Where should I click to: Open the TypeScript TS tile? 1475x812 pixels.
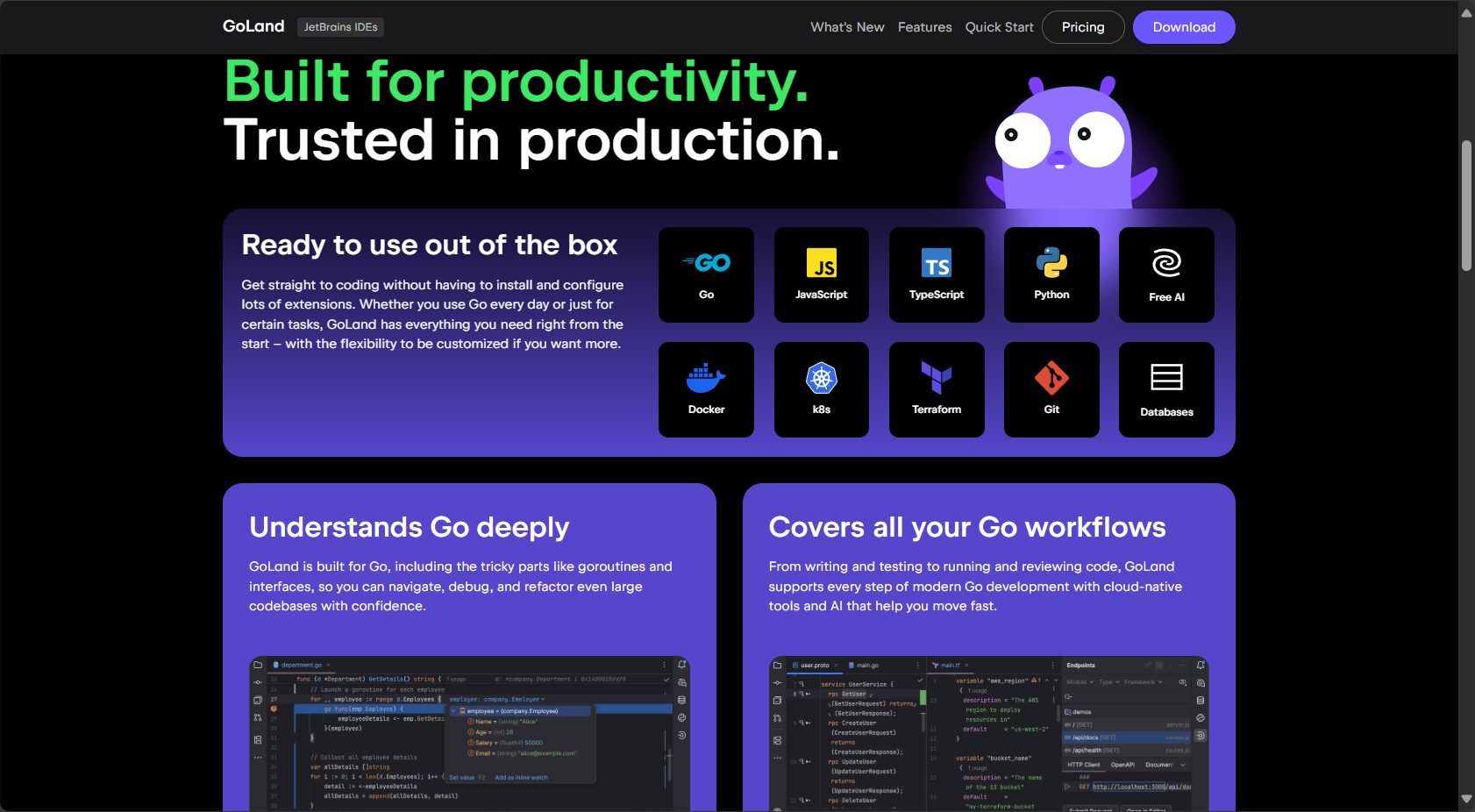pos(937,274)
